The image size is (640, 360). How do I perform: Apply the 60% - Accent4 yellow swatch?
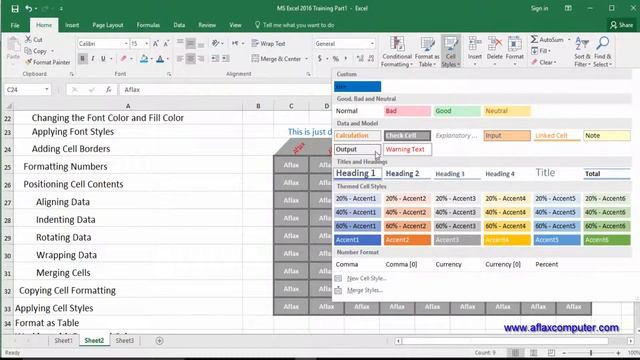pos(507,226)
